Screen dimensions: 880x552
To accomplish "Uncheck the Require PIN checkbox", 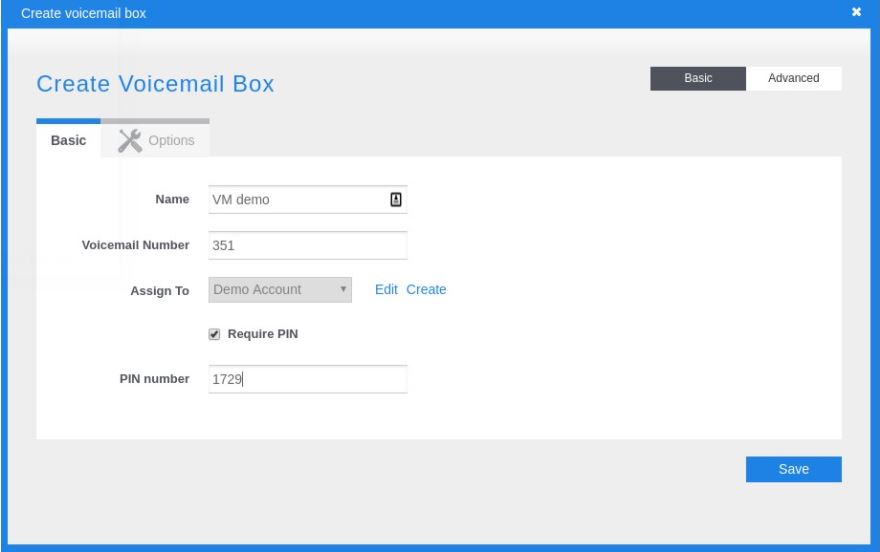I will [x=214, y=335].
